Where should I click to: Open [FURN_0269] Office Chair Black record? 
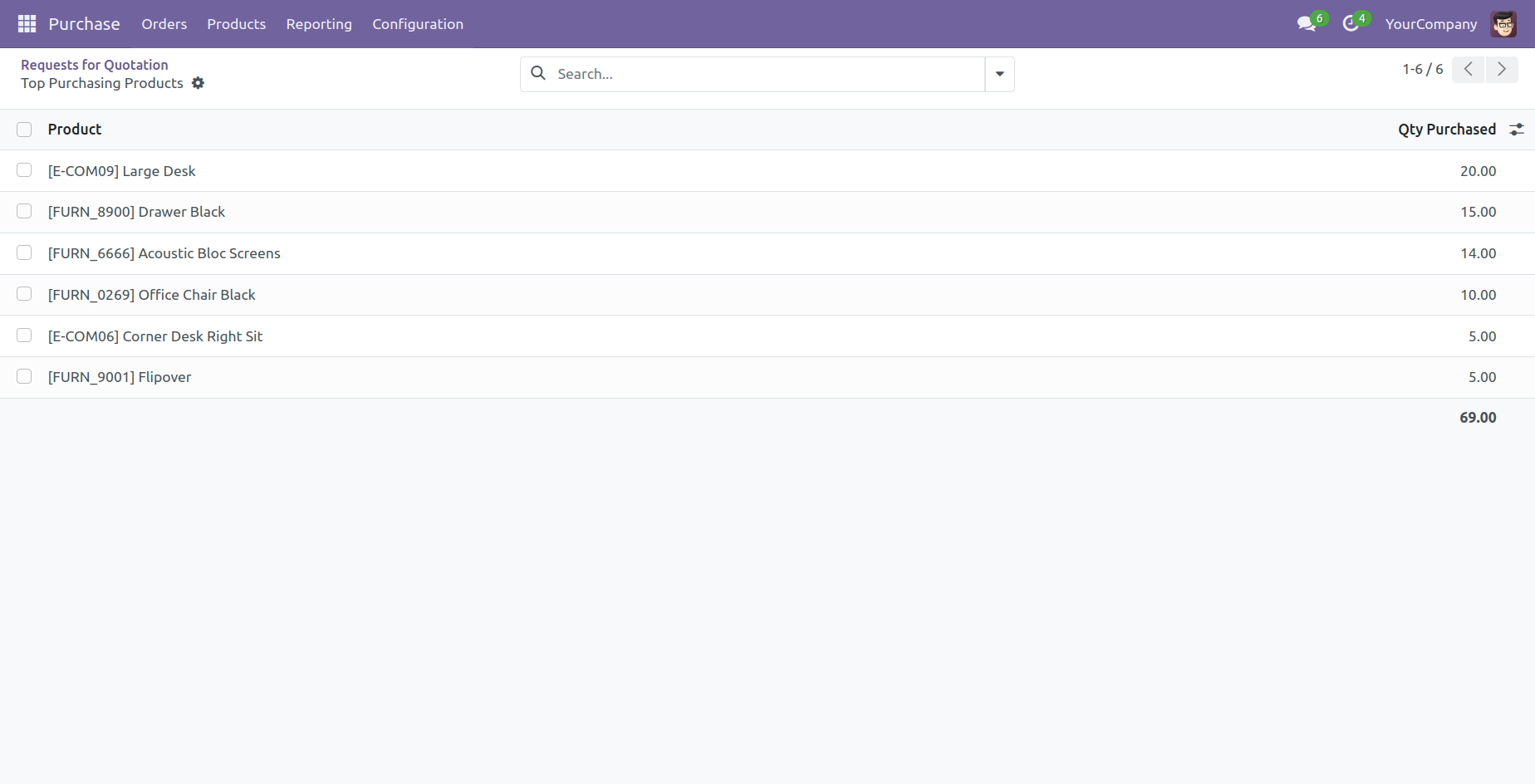[152, 295]
